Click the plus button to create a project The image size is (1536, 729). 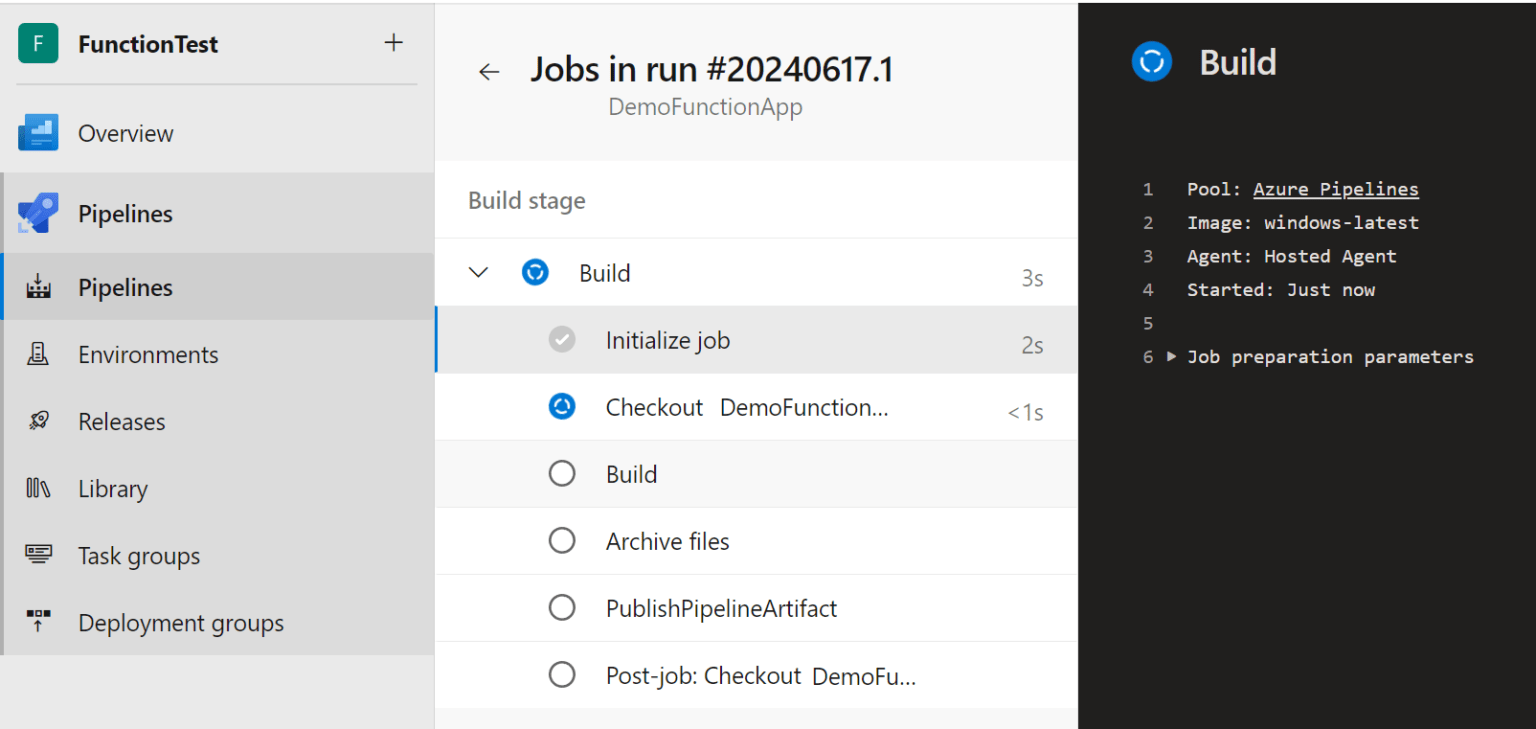394,42
